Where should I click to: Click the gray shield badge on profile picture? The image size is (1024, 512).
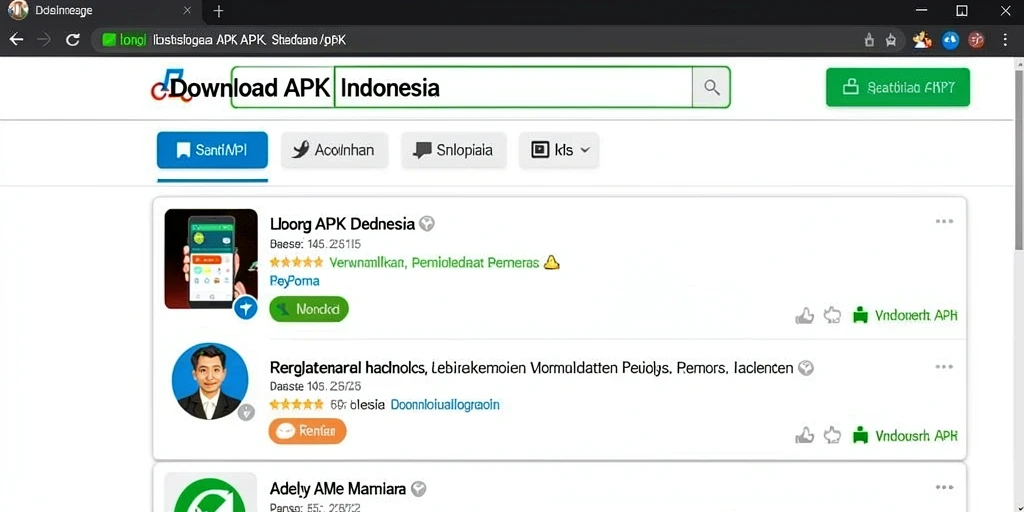pos(246,412)
